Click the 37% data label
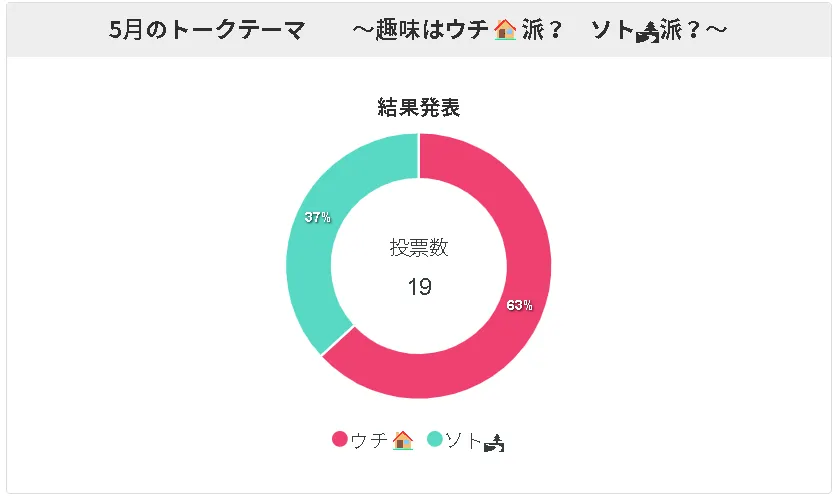The width and height of the screenshot is (839, 497). point(317,217)
